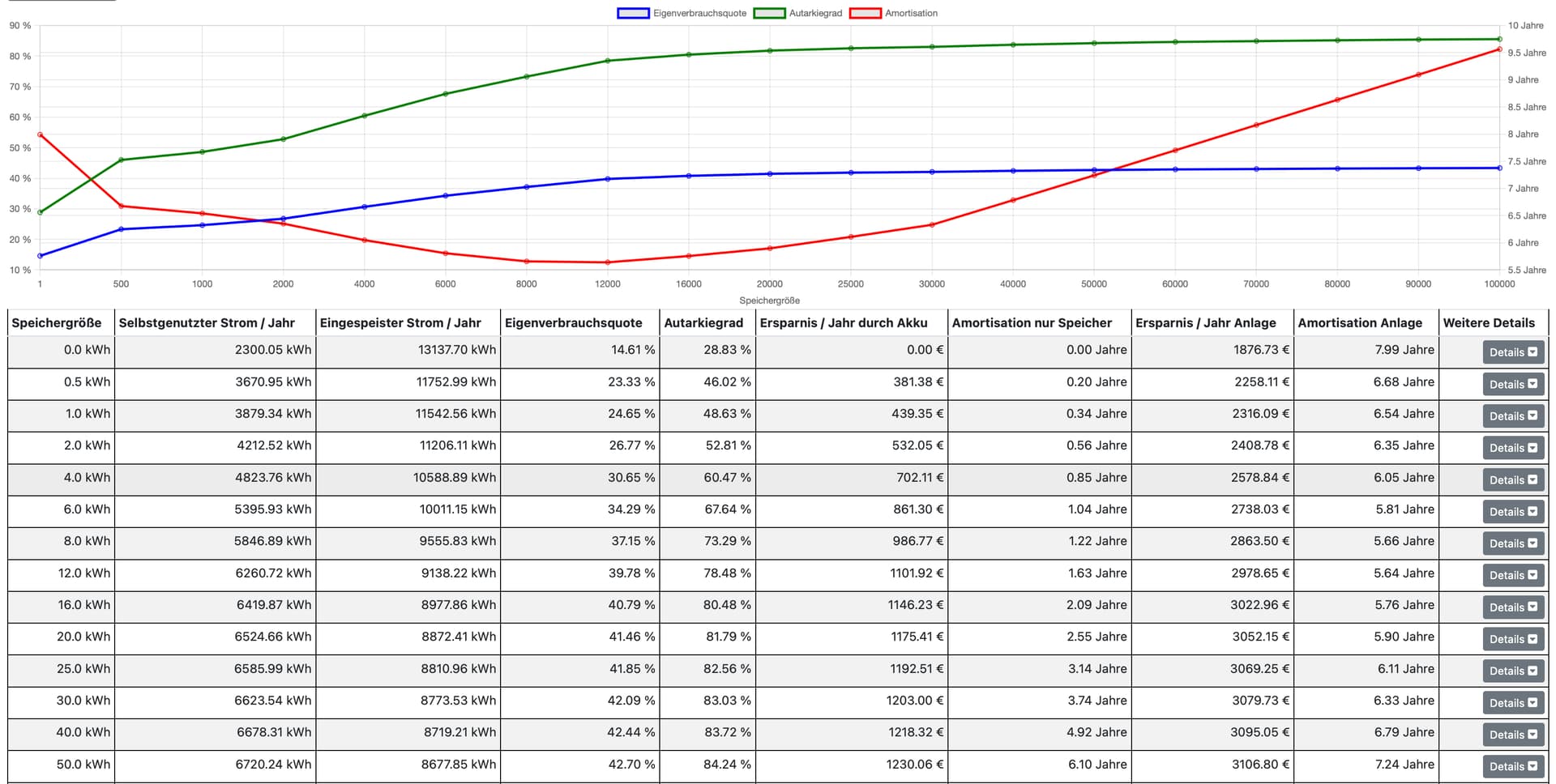The height and width of the screenshot is (784, 1556).
Task: Click Details button for 8.0 kWh storage
Action: point(1512,543)
